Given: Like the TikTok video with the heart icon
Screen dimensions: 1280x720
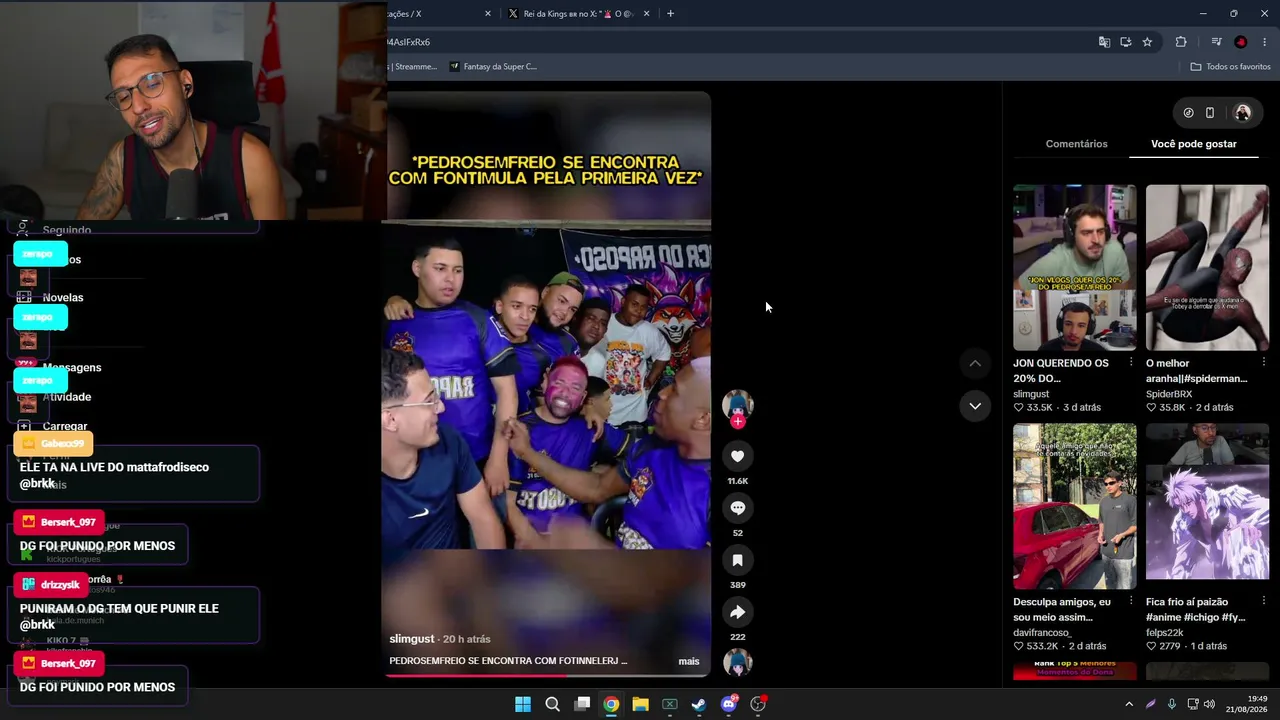Looking at the screenshot, I should click(x=737, y=456).
